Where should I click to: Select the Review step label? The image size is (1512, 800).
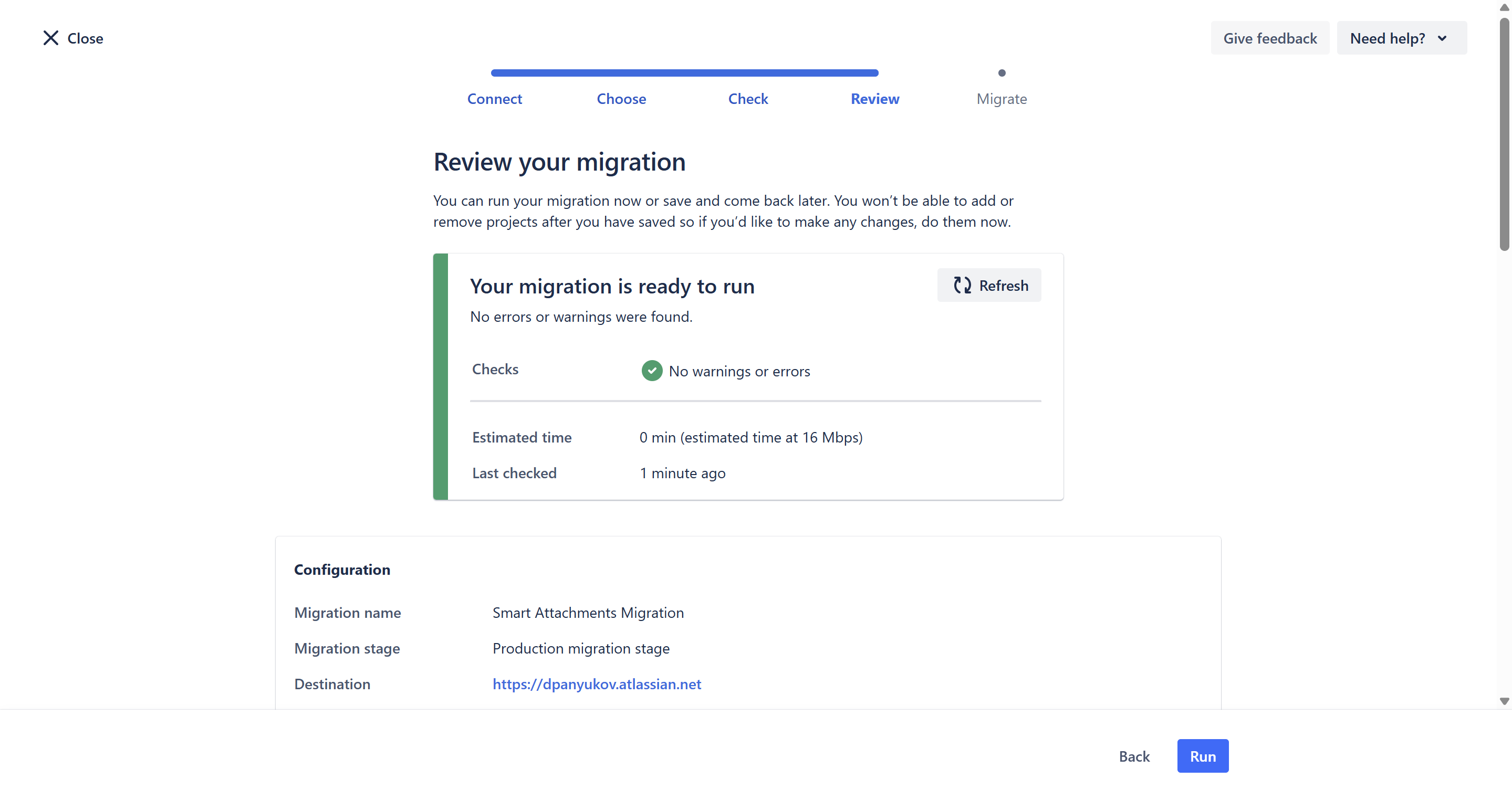coord(874,99)
